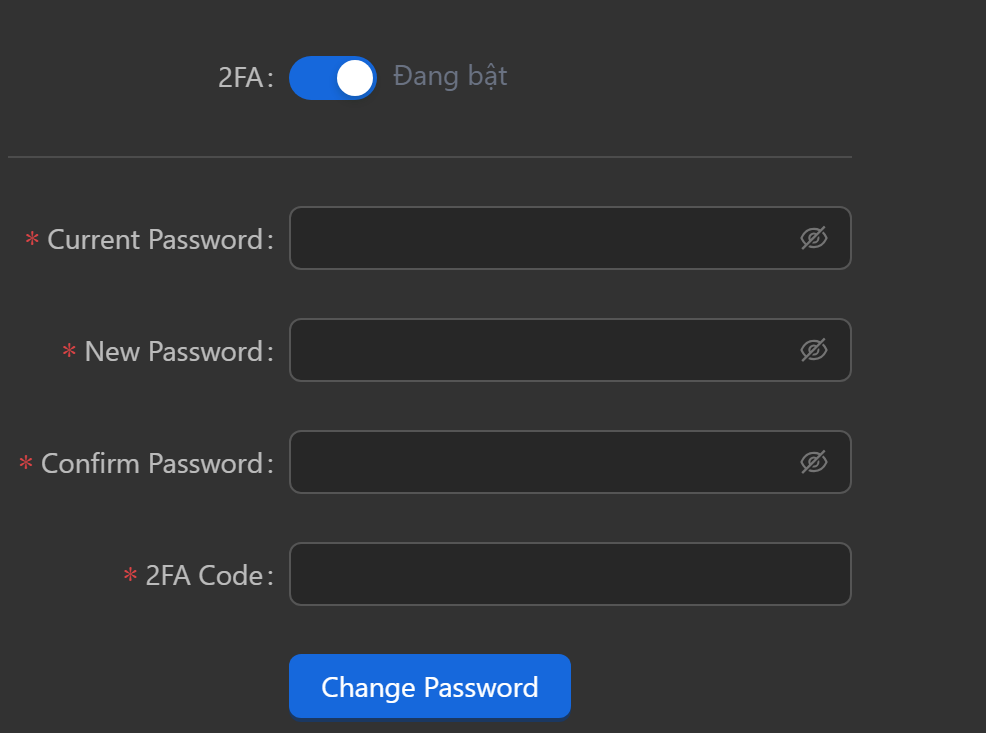The image size is (986, 733).
Task: Click the red asterisk beside 2FA Code
Action: pos(130,576)
